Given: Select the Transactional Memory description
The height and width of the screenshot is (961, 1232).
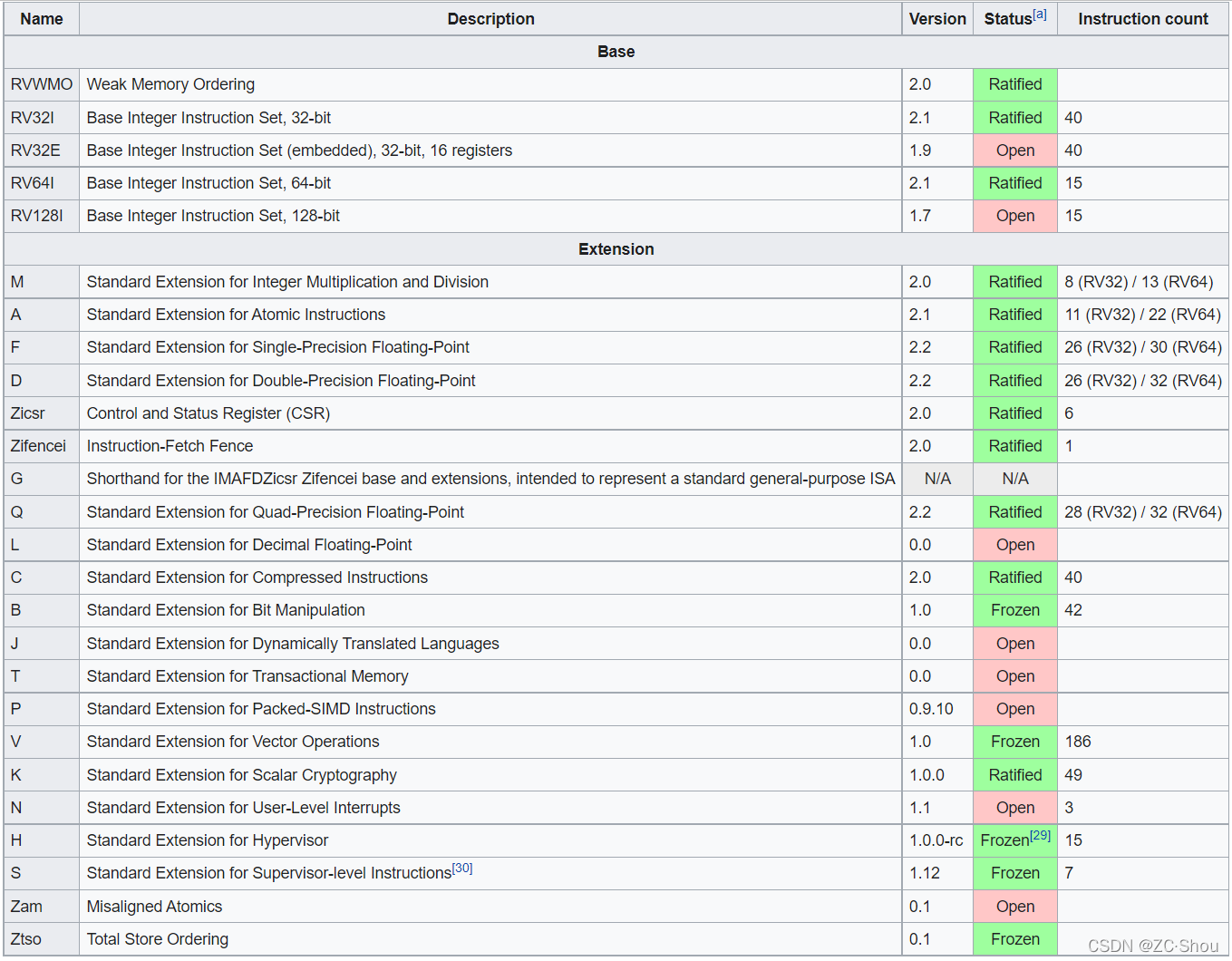Looking at the screenshot, I should (x=247, y=676).
